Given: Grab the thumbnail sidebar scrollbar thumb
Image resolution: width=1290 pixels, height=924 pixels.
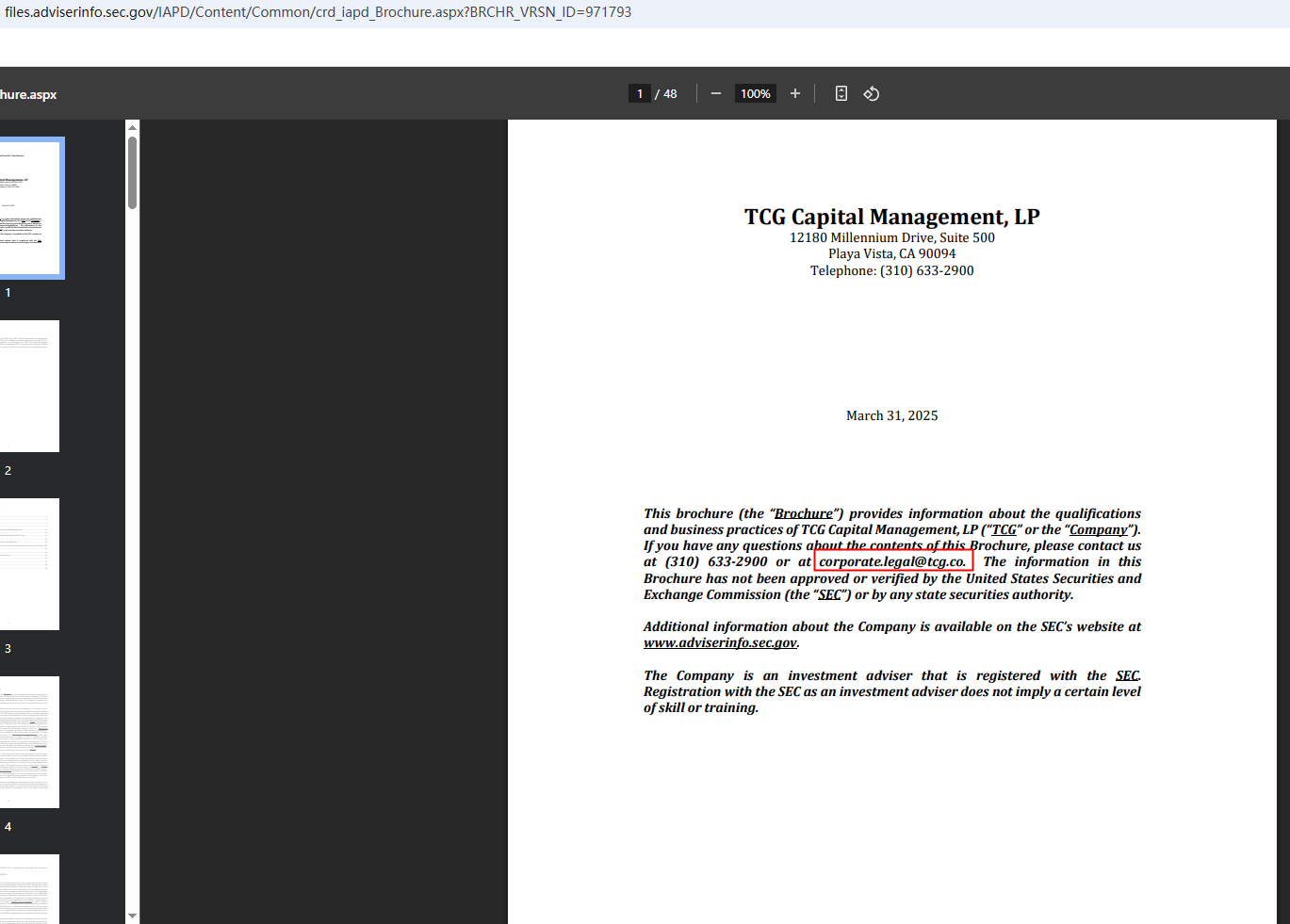Looking at the screenshot, I should 133,172.
